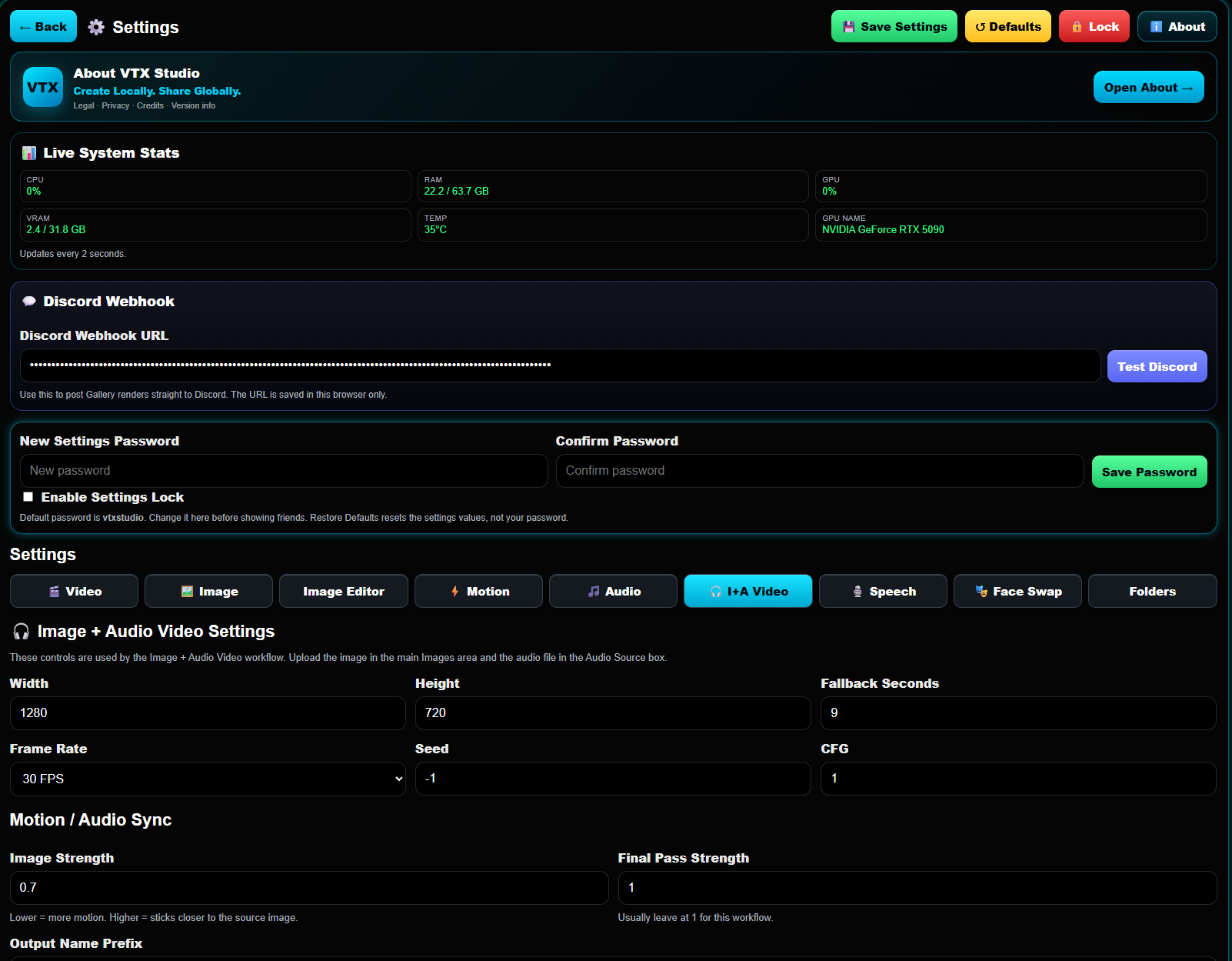Switch to the Speech tab
The image size is (1232, 961).
(x=883, y=591)
